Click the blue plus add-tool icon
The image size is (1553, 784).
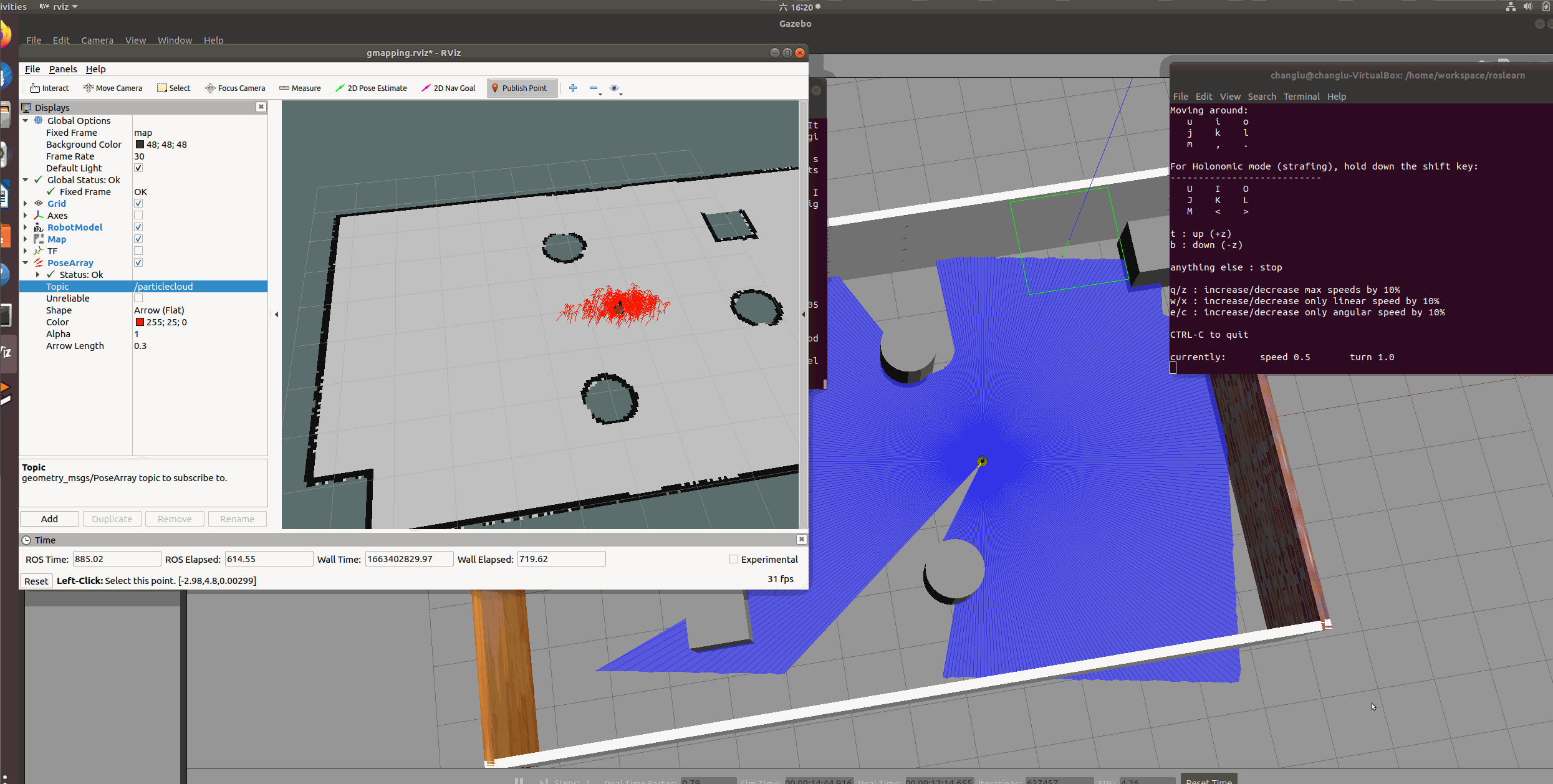tap(573, 88)
